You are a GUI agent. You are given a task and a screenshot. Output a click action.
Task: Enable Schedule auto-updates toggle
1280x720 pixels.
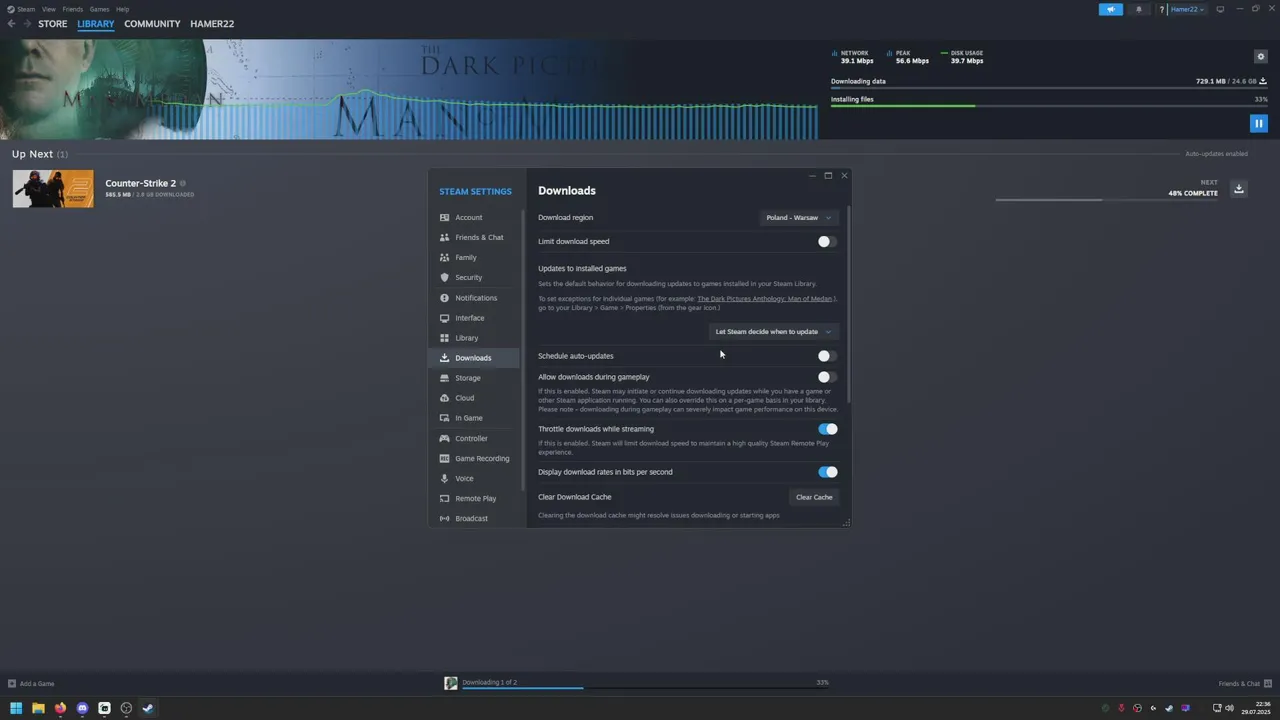tap(826, 356)
